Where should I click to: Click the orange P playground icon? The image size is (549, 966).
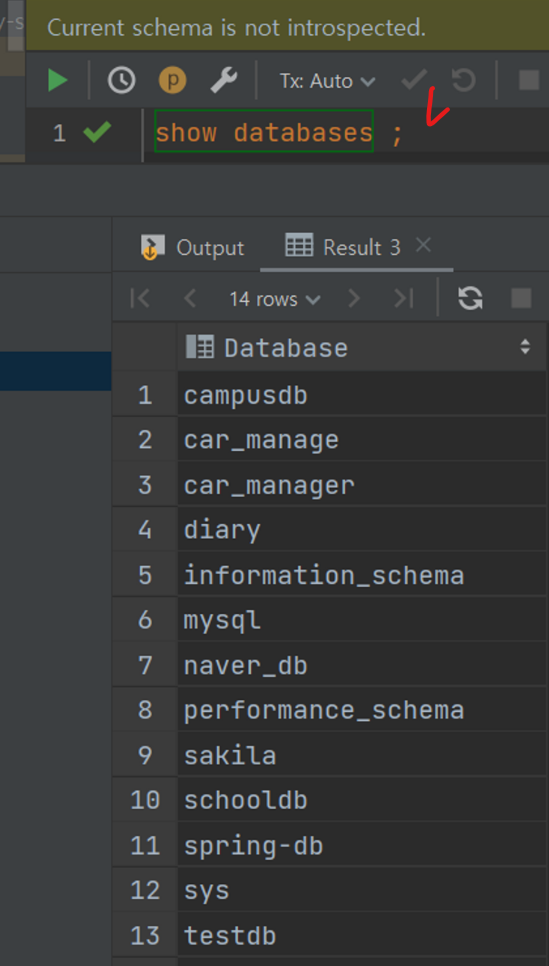coord(173,80)
